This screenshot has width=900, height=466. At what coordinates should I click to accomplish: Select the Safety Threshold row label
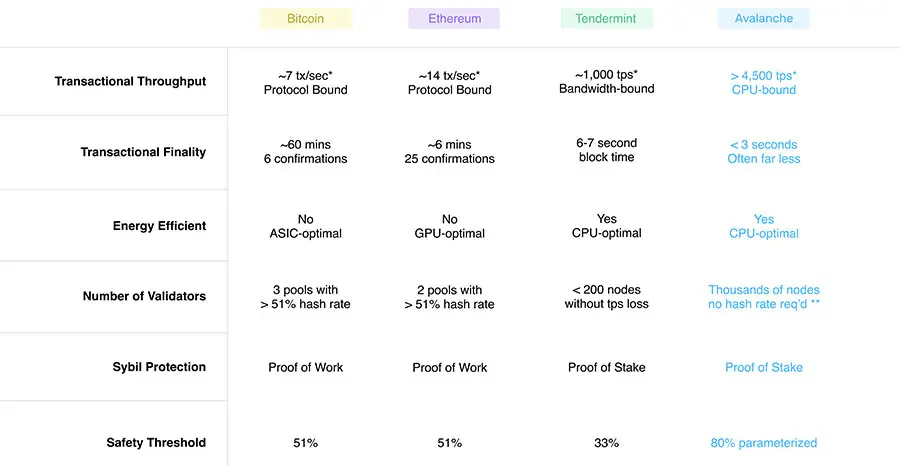point(156,443)
